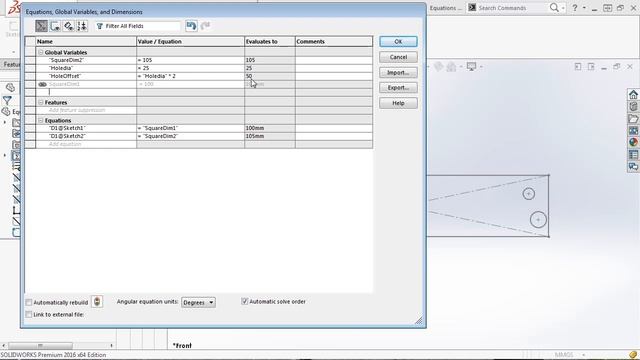
Task: Open the view settings dropdown arrow in viewport
Action: click(x=481, y=67)
